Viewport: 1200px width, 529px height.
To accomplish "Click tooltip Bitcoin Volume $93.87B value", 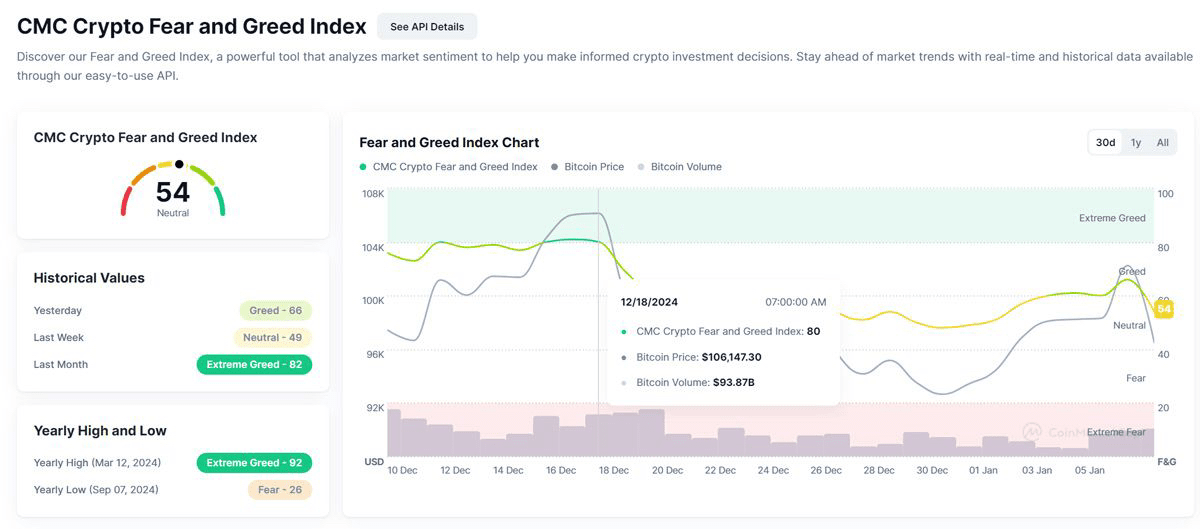I will click(734, 382).
